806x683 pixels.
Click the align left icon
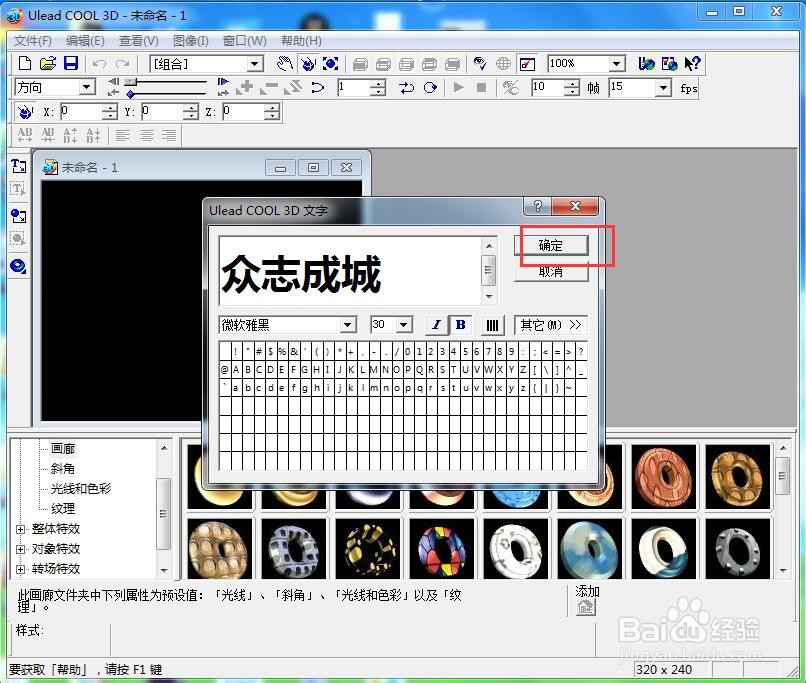[x=123, y=135]
